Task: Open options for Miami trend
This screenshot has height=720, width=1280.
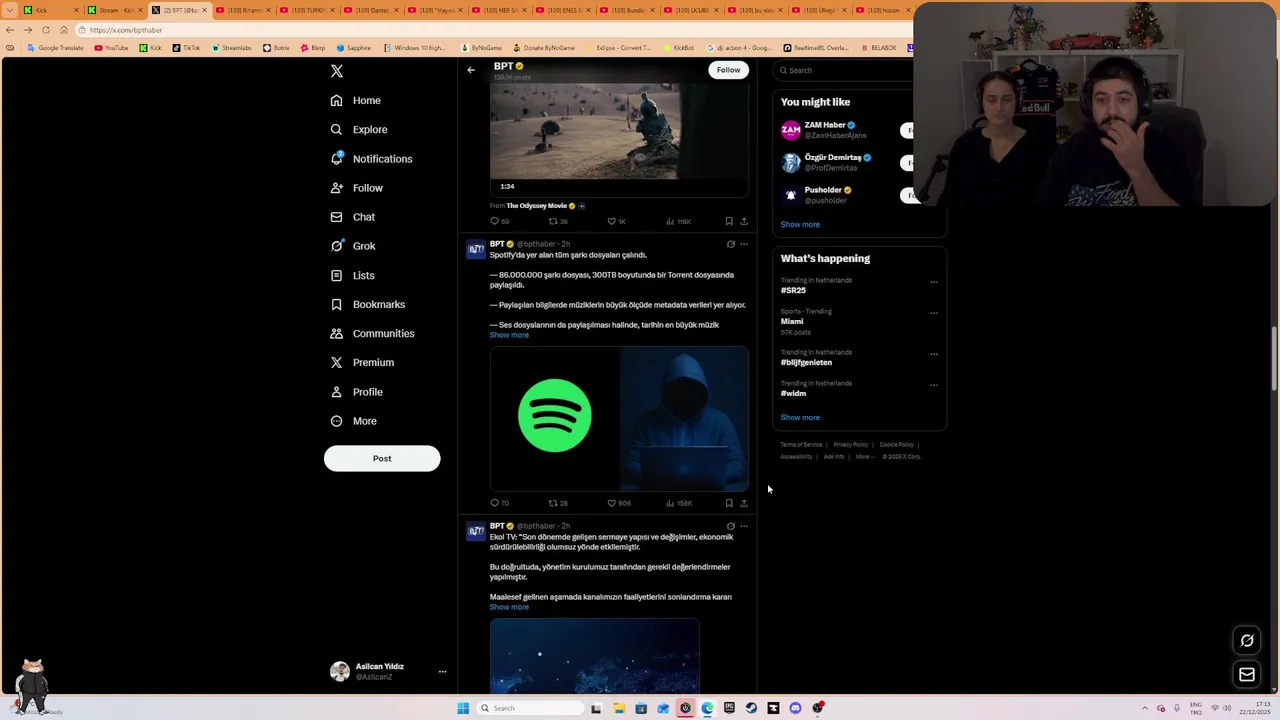Action: [934, 313]
